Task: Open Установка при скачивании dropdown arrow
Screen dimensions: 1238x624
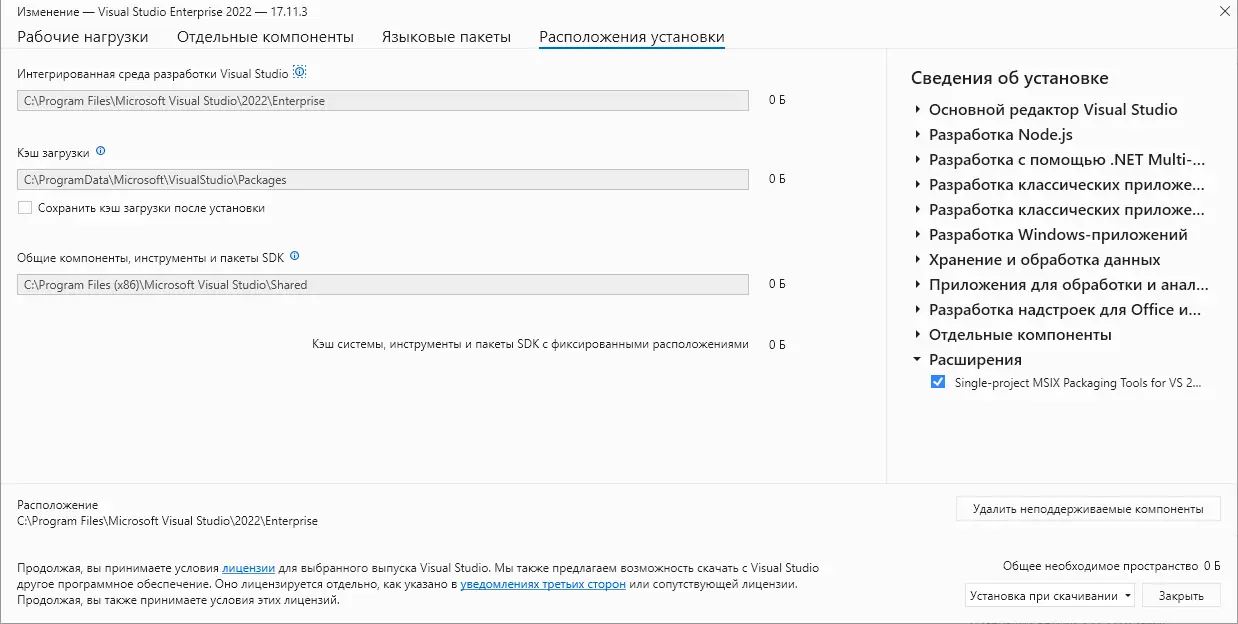Action: 1128,596
